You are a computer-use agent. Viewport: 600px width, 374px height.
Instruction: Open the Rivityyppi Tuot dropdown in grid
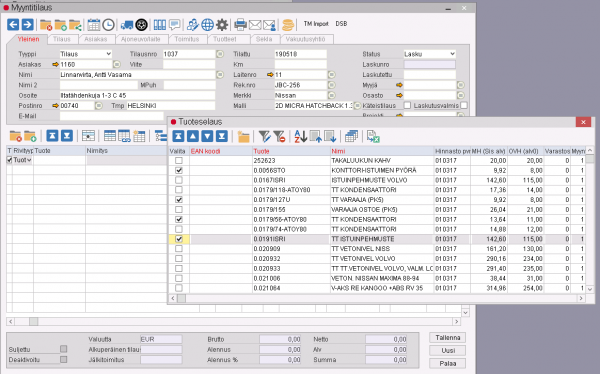tap(22, 160)
